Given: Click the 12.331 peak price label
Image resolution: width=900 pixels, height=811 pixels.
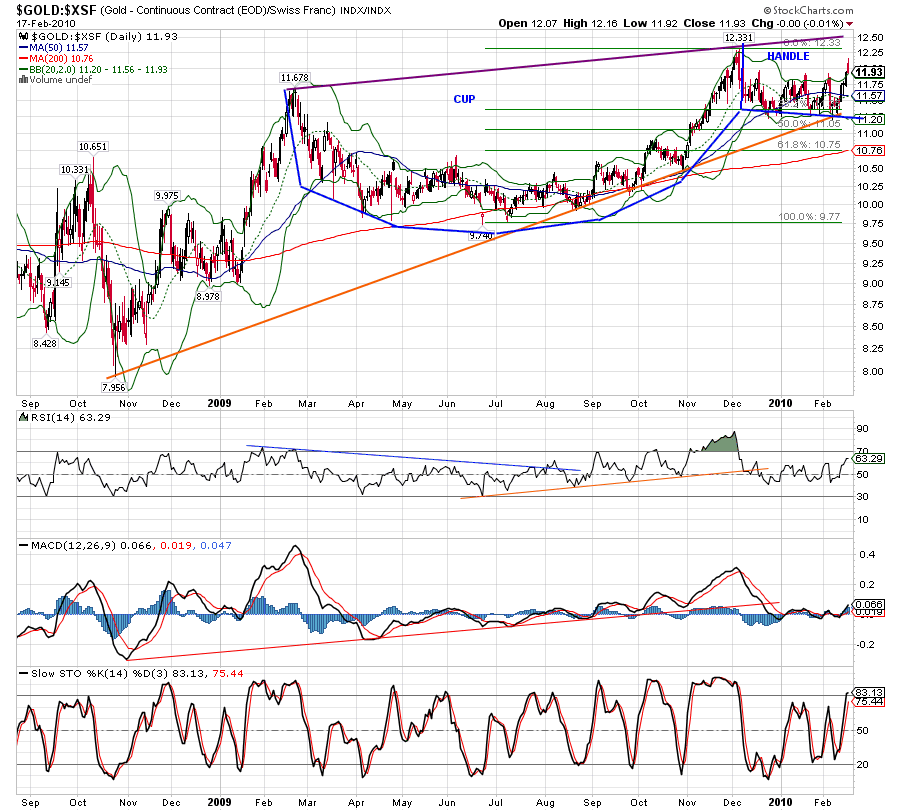Looking at the screenshot, I should coord(738,37).
